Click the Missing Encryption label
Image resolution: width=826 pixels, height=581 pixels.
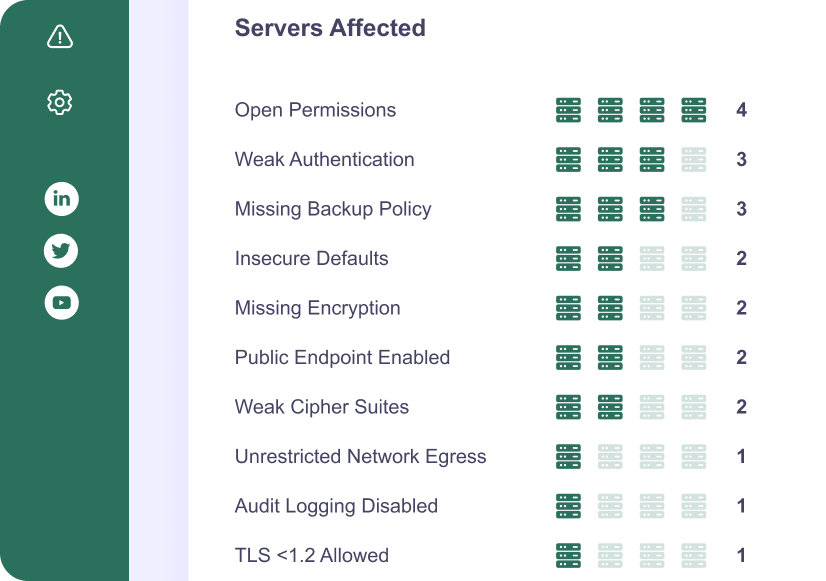317,308
